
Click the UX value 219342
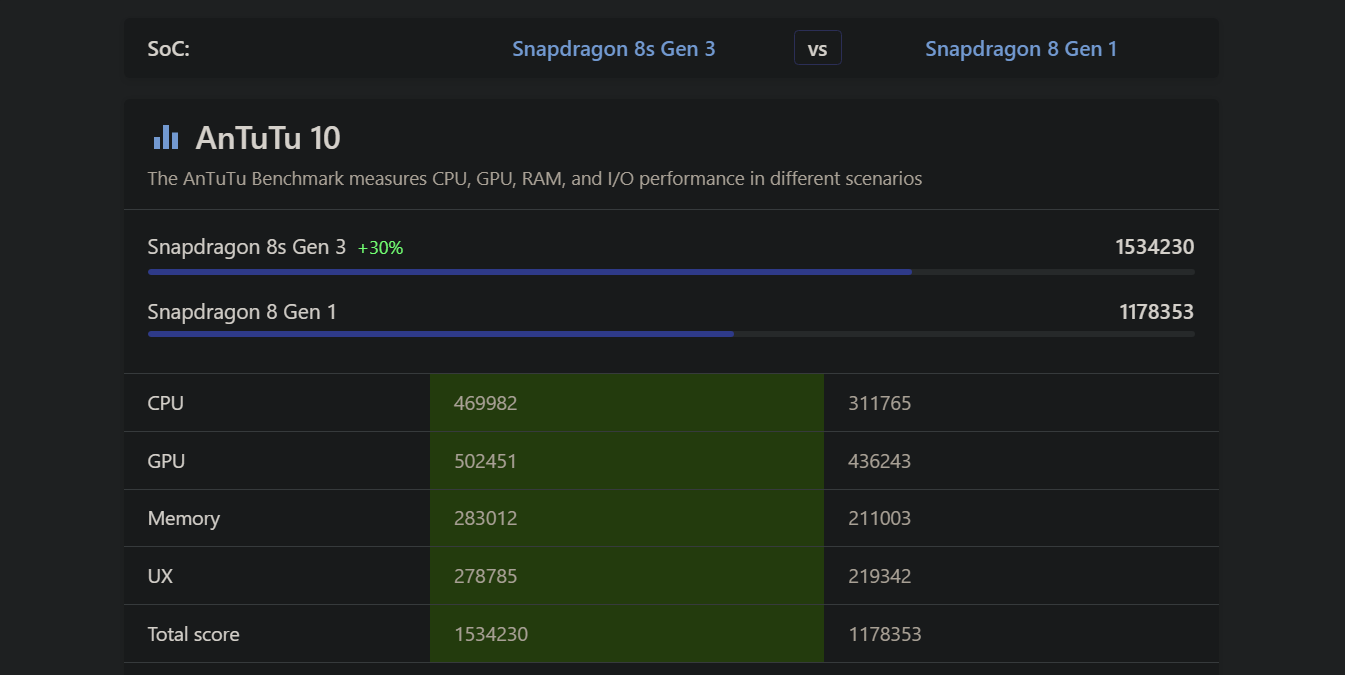[x=880, y=576]
